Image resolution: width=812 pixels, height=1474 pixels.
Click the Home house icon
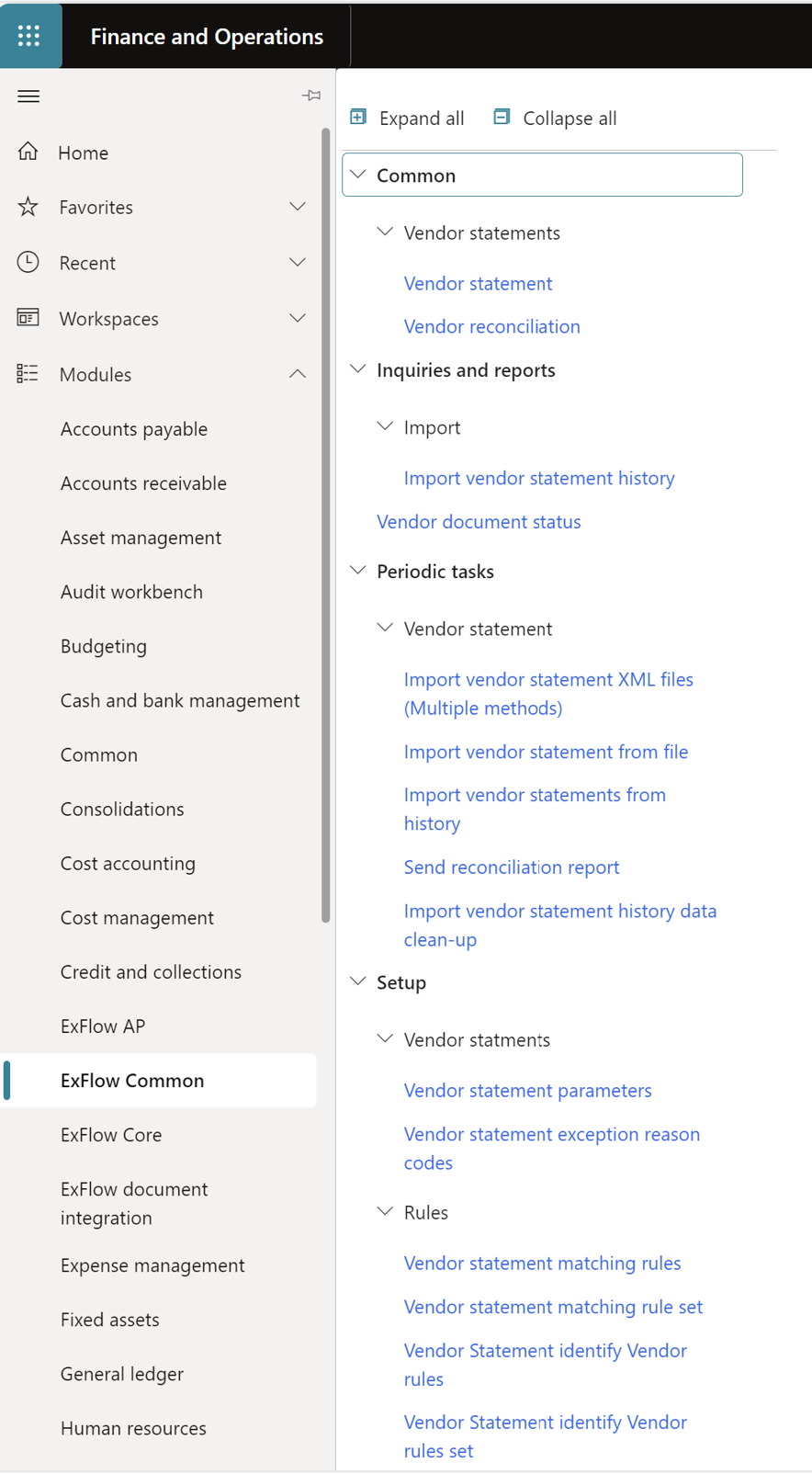tap(28, 152)
